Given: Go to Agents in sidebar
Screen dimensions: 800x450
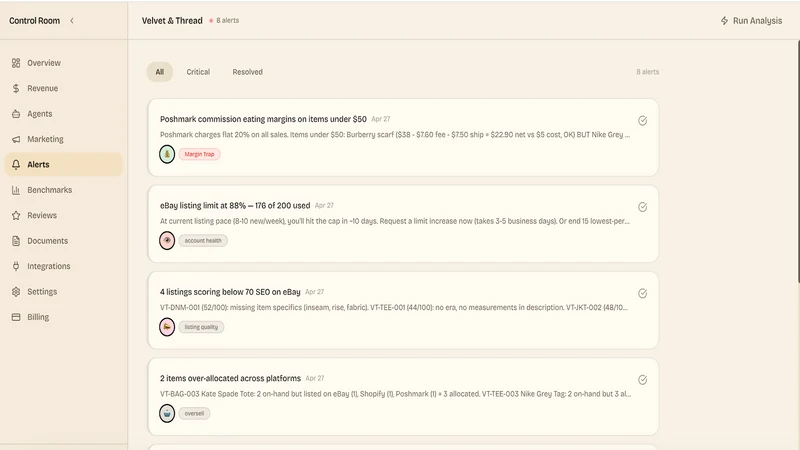Looking at the screenshot, I should click(63, 114).
